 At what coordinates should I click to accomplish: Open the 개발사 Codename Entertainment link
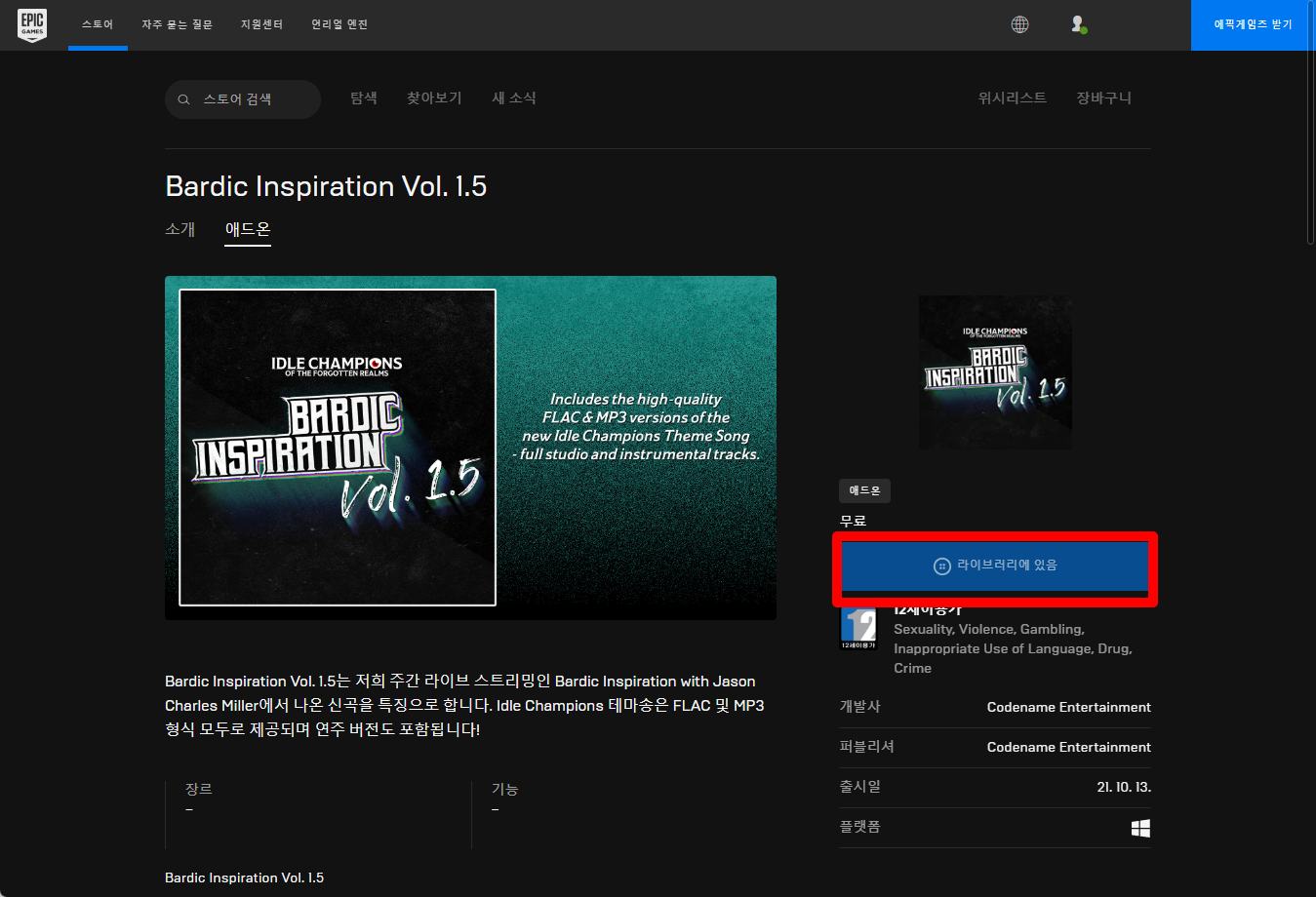click(x=1069, y=707)
